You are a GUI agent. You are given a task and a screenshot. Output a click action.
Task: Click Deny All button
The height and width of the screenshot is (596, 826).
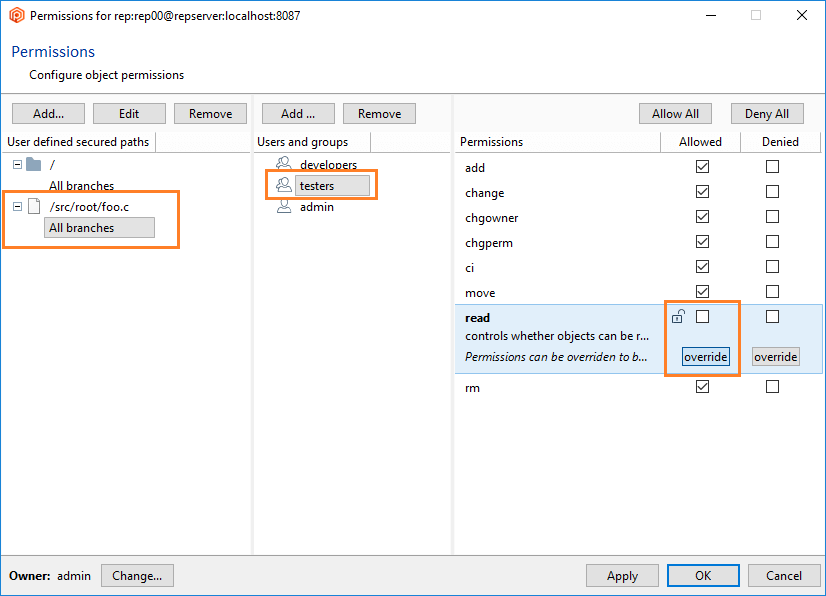(x=767, y=113)
